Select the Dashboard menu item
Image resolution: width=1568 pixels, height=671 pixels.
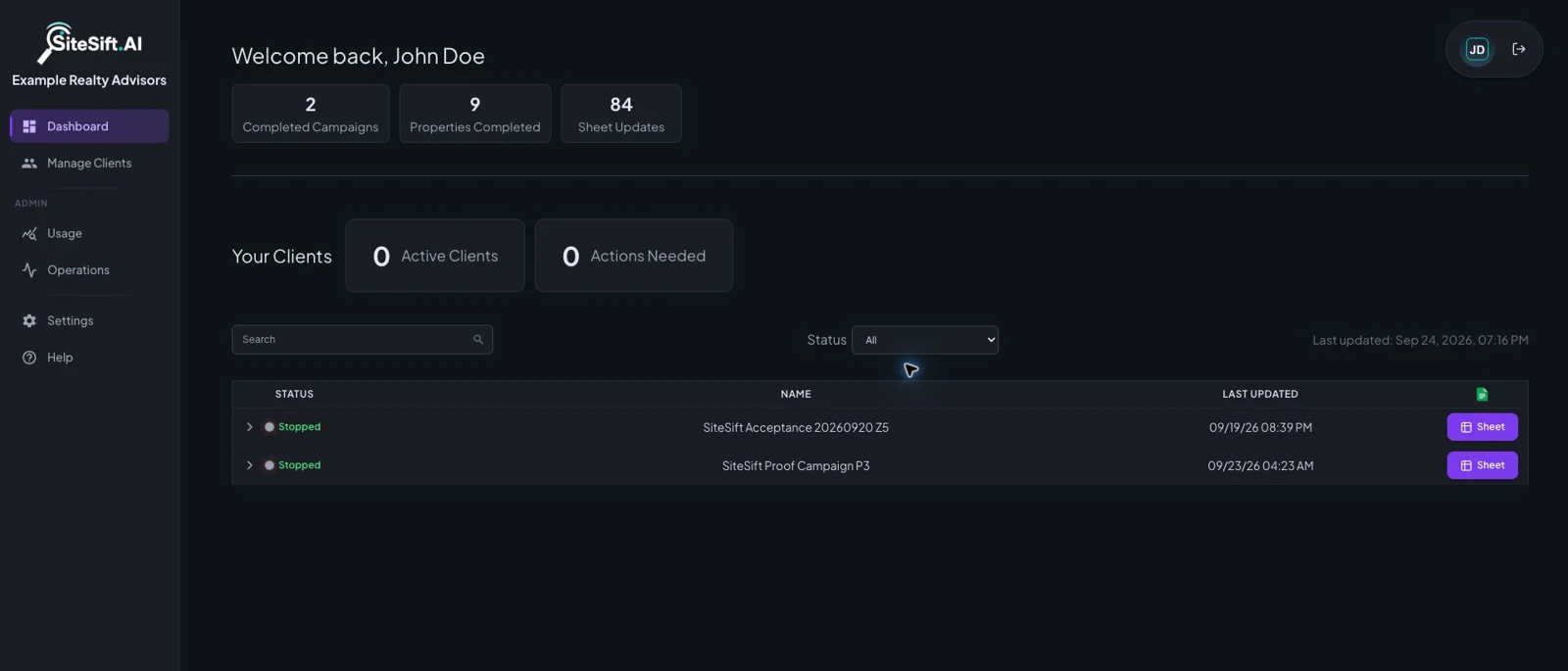coord(89,126)
